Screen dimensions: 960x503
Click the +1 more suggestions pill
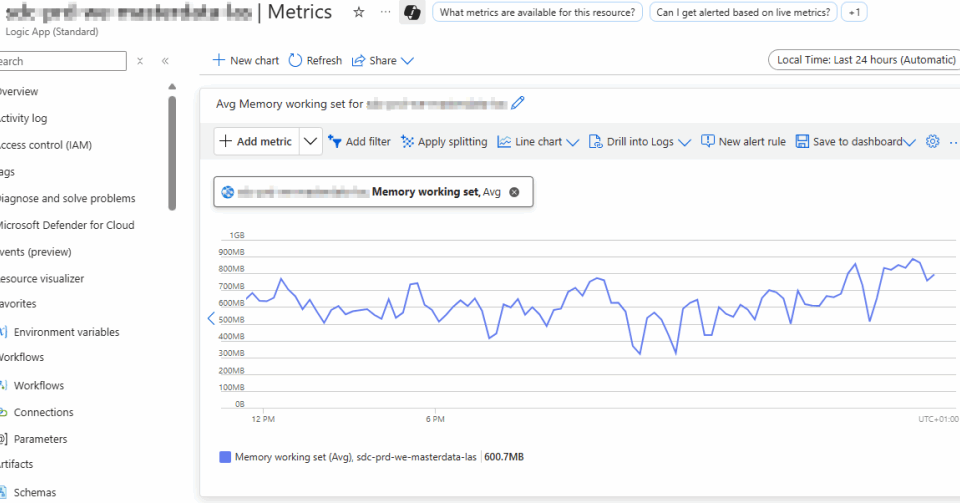pyautogui.click(x=854, y=12)
